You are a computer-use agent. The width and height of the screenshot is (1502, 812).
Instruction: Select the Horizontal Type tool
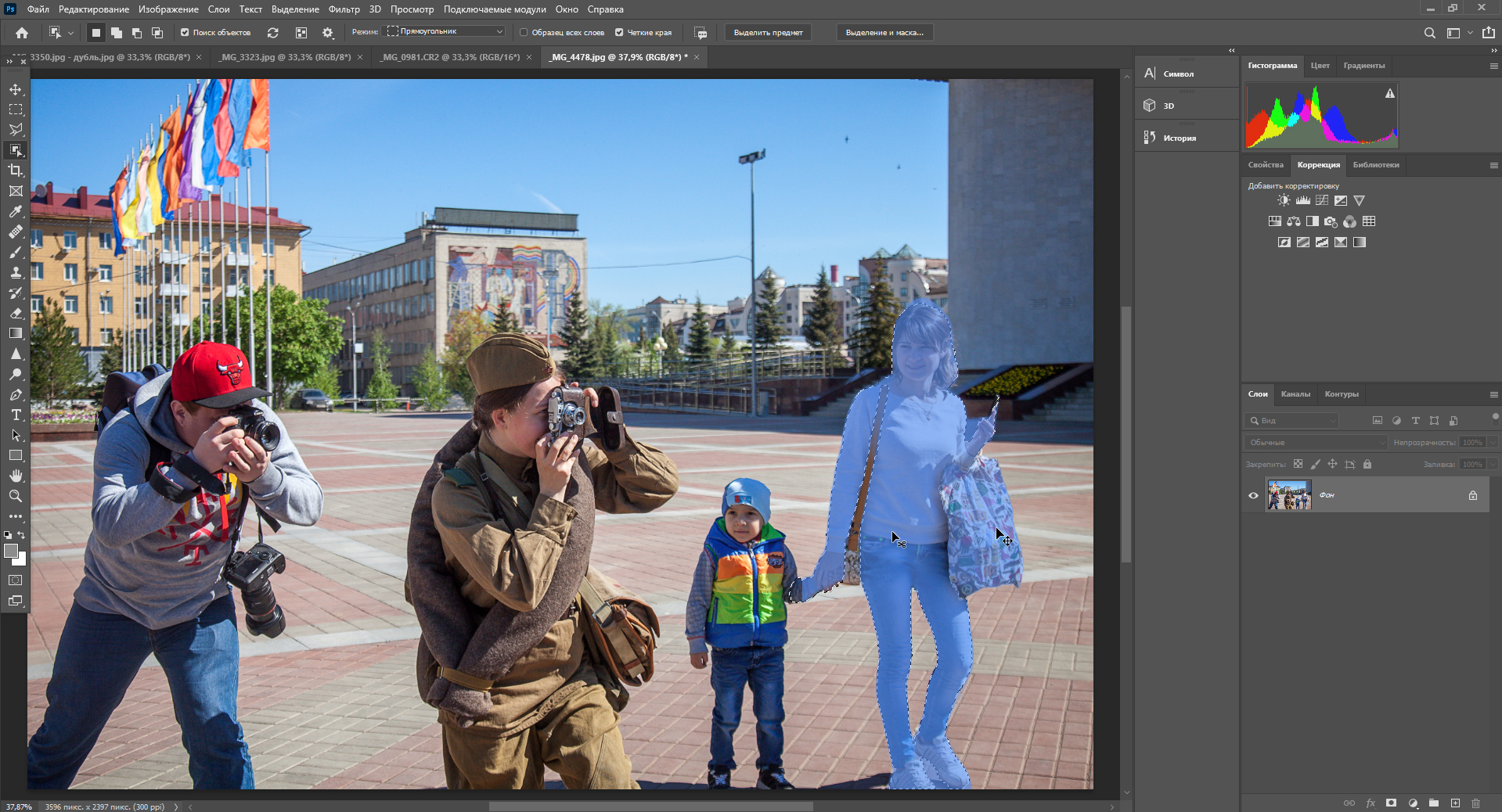16,415
